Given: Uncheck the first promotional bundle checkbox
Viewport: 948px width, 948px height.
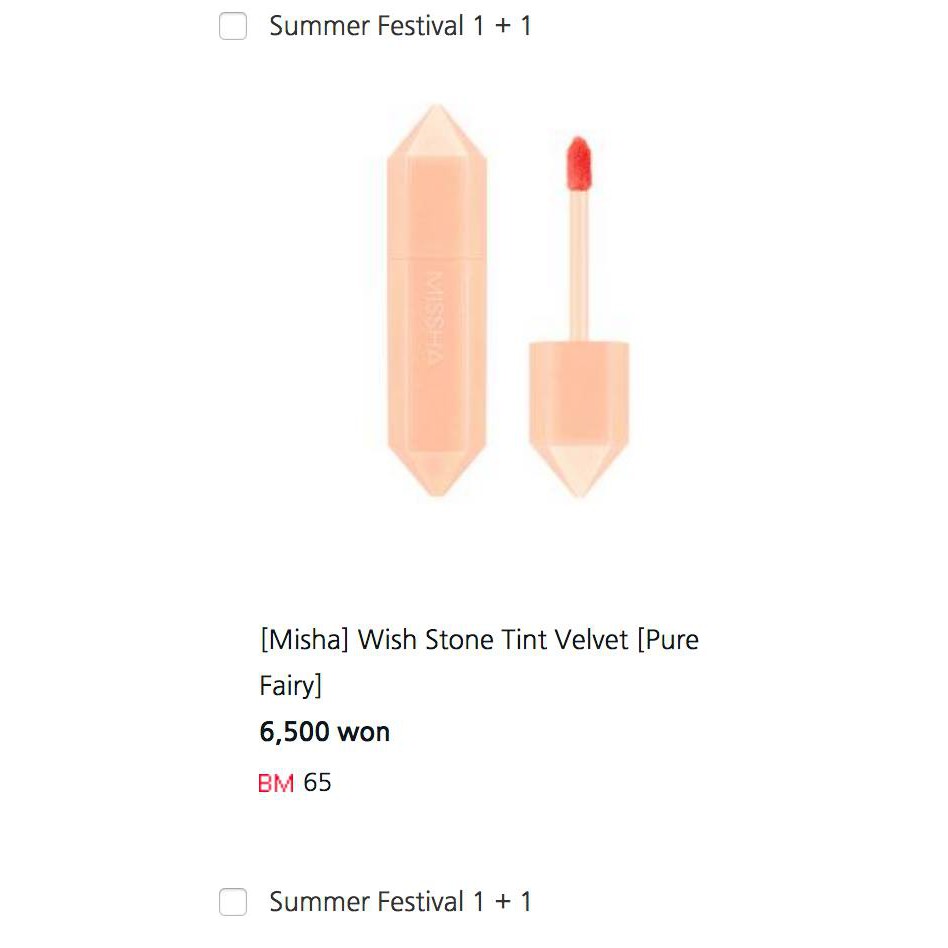Looking at the screenshot, I should tap(233, 26).
